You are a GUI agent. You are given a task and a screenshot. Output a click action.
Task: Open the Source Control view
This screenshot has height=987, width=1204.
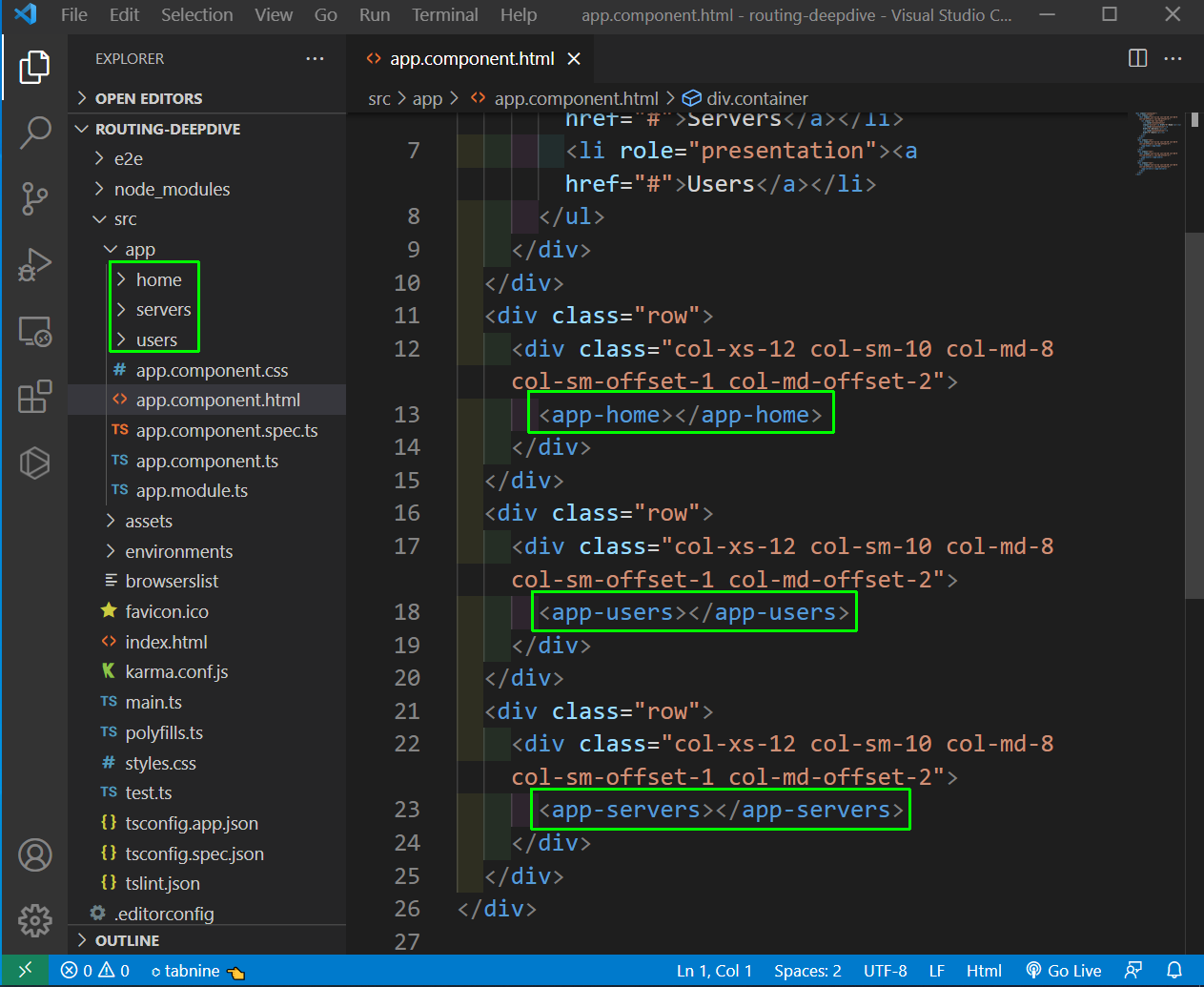34,198
